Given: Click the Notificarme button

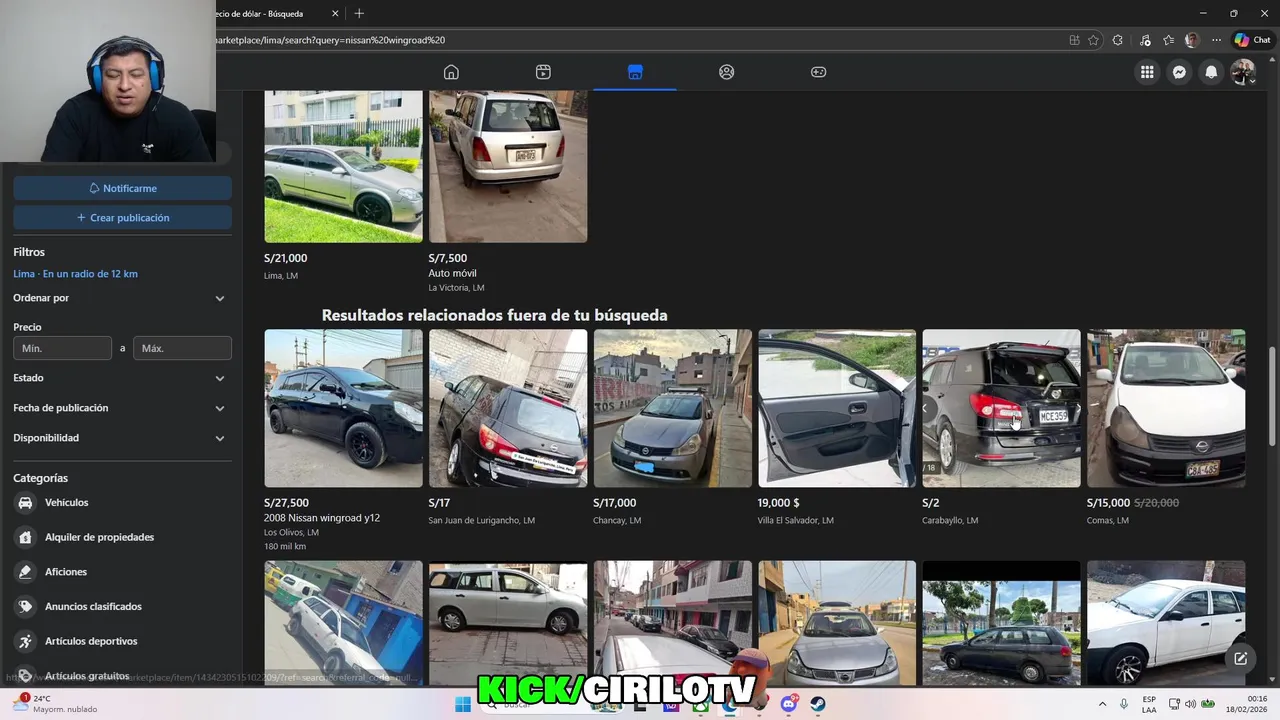Looking at the screenshot, I should 122,188.
